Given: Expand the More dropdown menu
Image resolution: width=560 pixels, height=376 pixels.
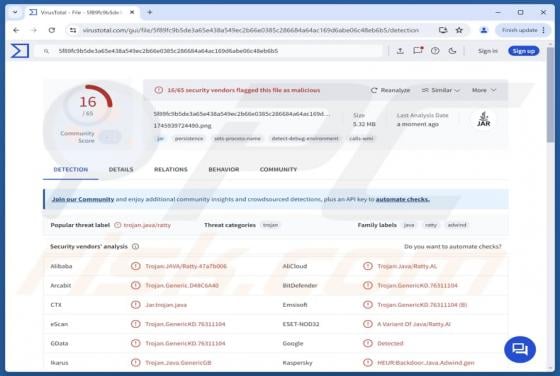Looking at the screenshot, I should [484, 90].
